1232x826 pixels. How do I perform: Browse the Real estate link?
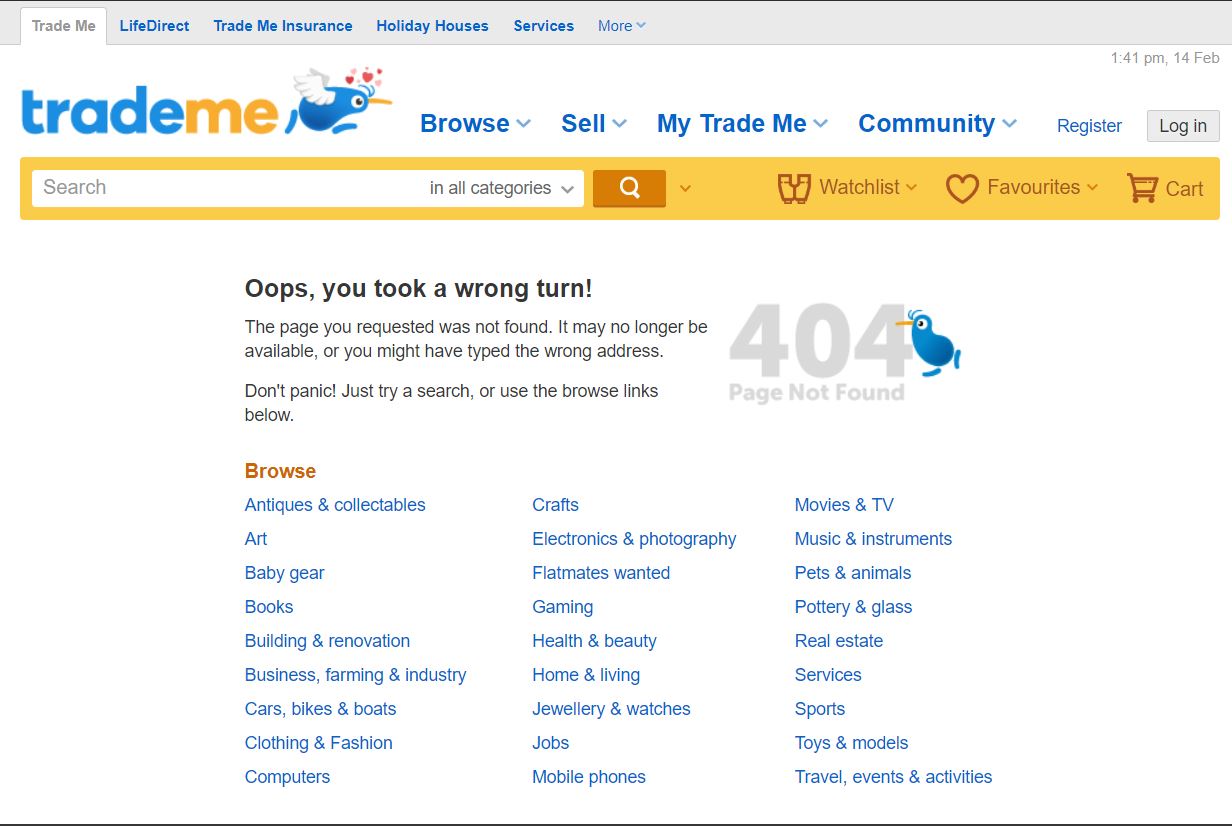click(x=839, y=641)
